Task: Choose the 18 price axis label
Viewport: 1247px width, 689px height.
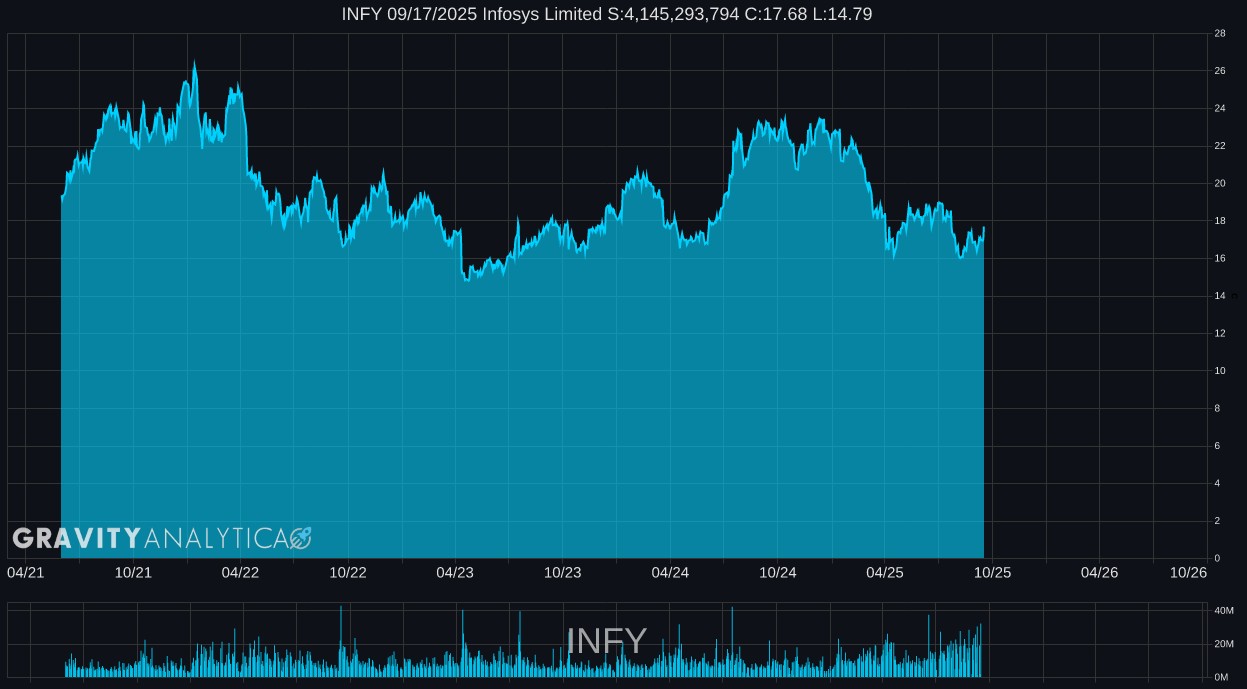Action: click(x=1220, y=221)
